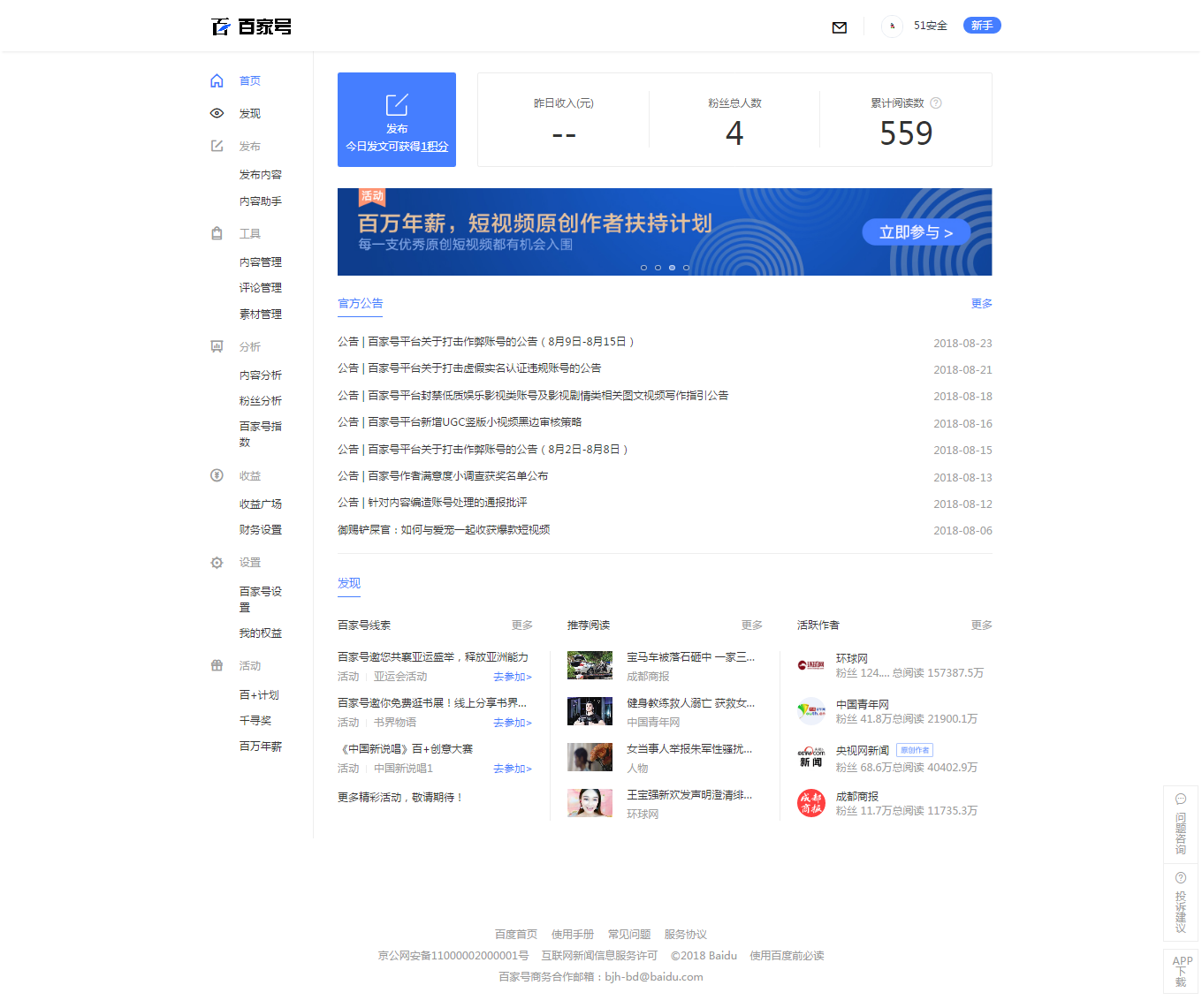Click the edit icon beside 发布 in sidebar
Image resolution: width=1202 pixels, height=1008 pixels.
pos(217,146)
